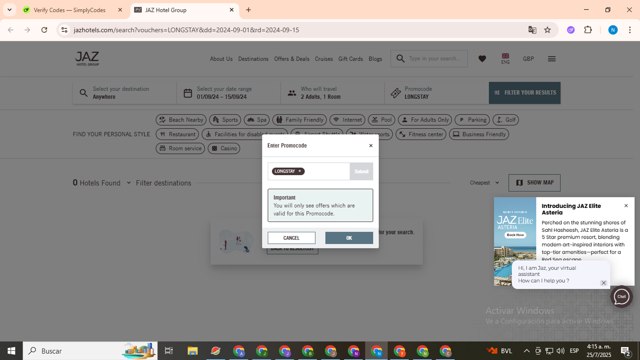Dismiss the virtual assistant greeting bubble

[603, 283]
